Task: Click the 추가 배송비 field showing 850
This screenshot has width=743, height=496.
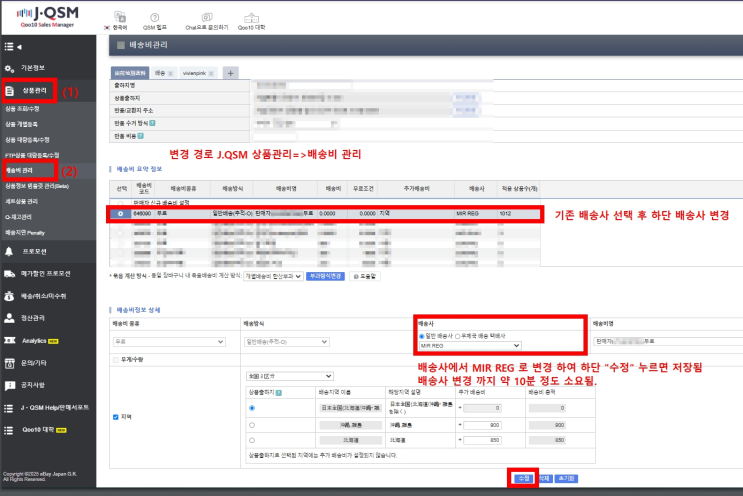Action: click(x=482, y=440)
